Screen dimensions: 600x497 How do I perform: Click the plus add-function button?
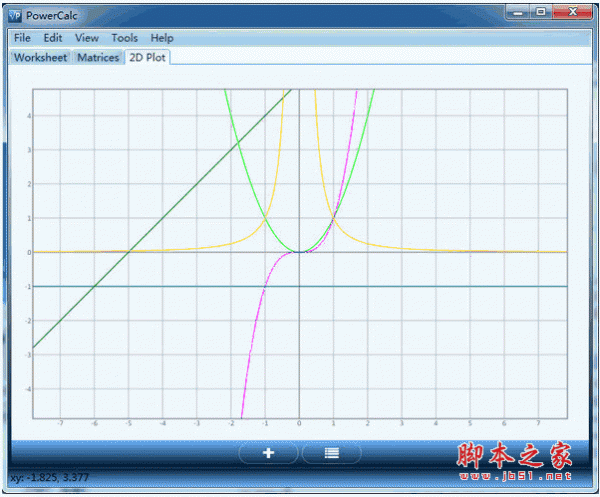pyautogui.click(x=268, y=453)
